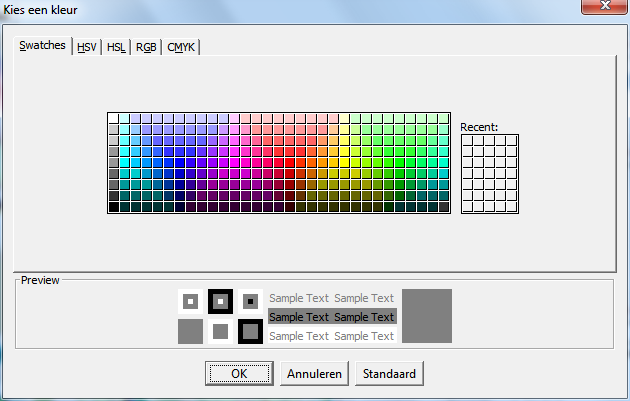Click the black-bordered gray square in preview bottom row
630x401 pixels.
pyautogui.click(x=250, y=331)
